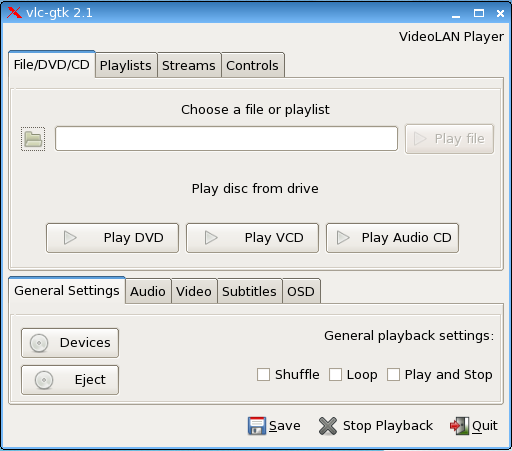The image size is (512, 451).
Task: Open the Streams tab
Action: coord(189,65)
